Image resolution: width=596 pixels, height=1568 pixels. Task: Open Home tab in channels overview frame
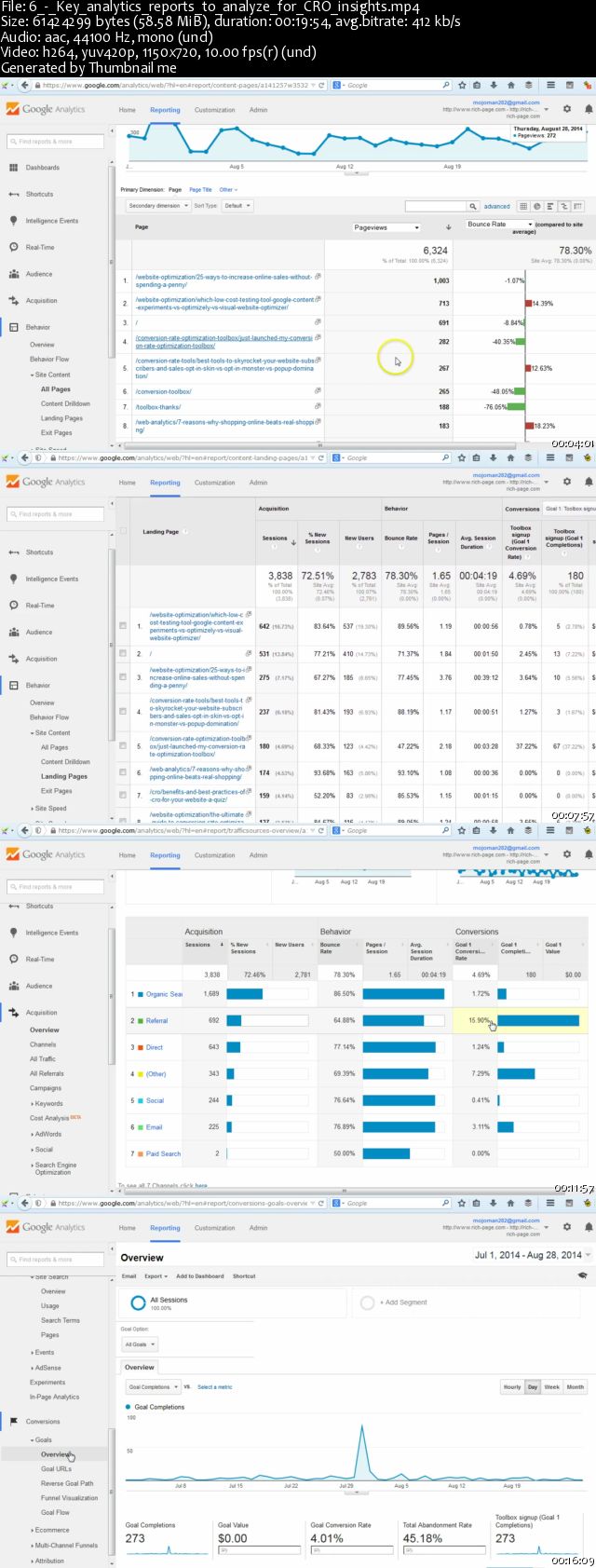click(127, 855)
